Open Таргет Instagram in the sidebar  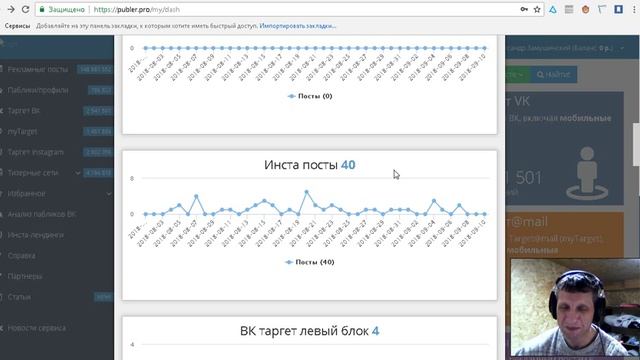click(x=36, y=152)
